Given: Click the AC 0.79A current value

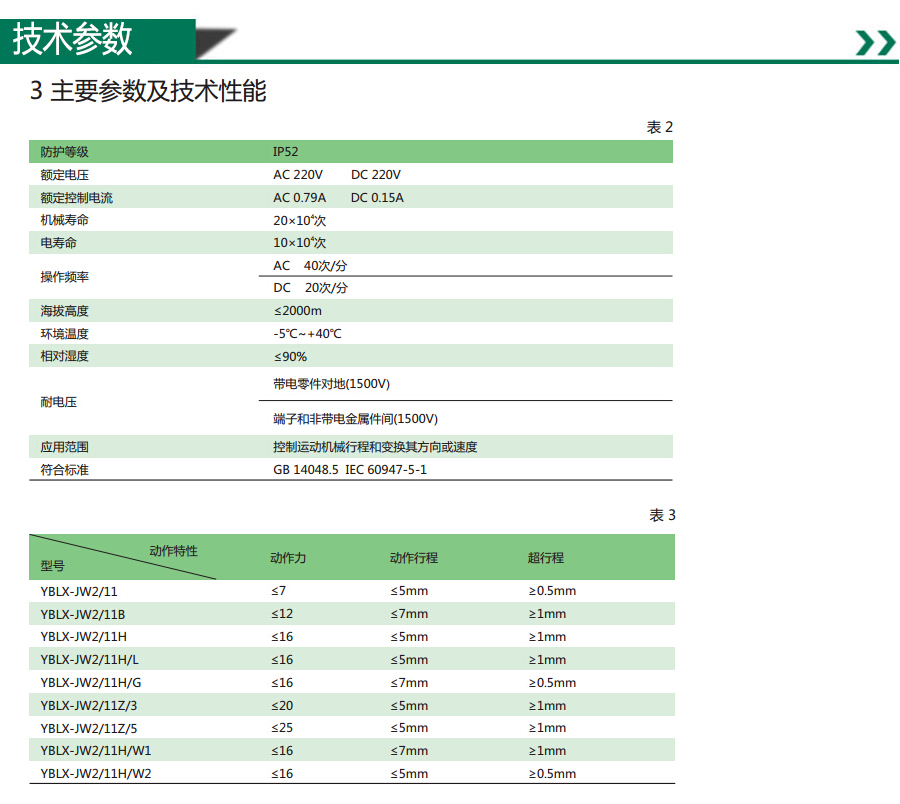Looking at the screenshot, I should tap(300, 198).
